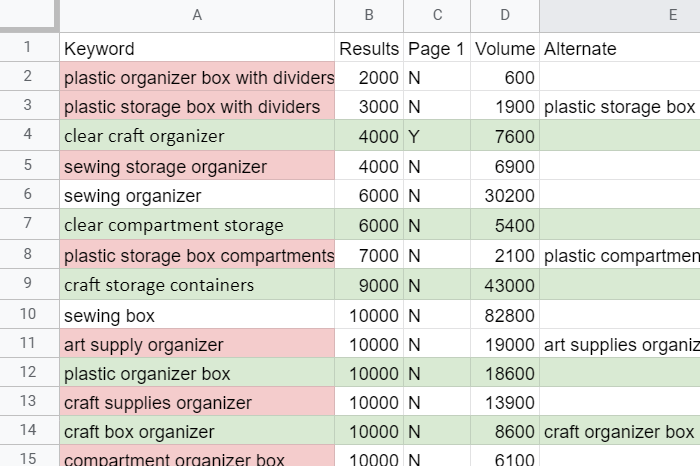Click the 'Keyword' header cell
This screenshot has height=466, width=700.
pos(197,47)
